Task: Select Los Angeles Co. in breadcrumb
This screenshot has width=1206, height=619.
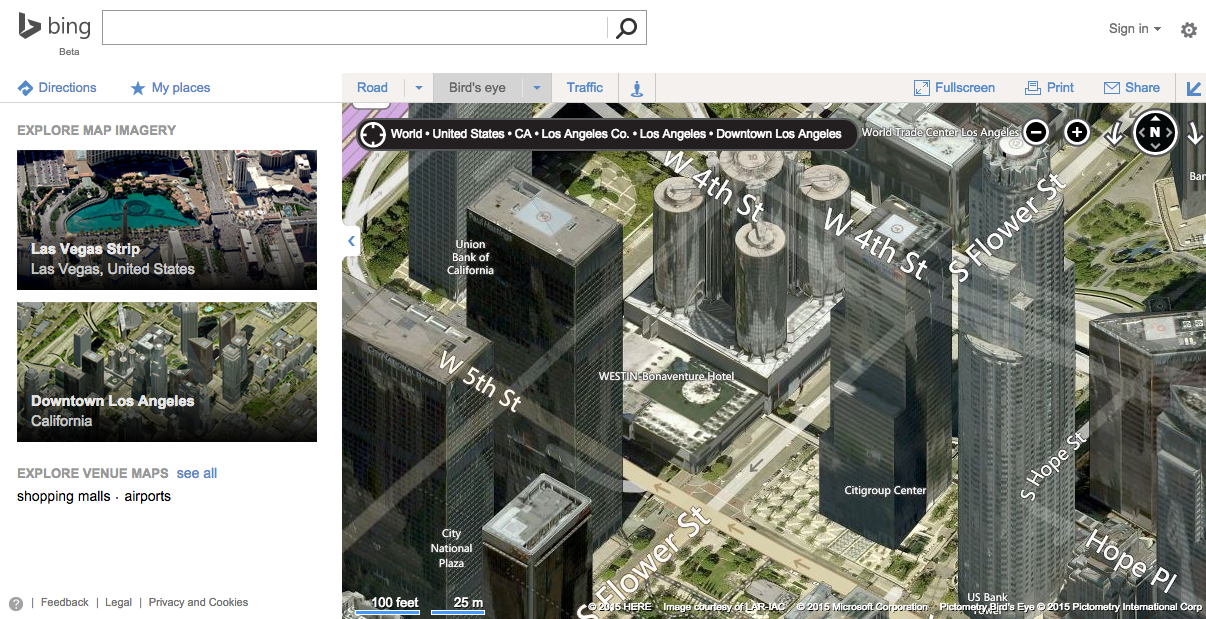Action: pos(585,134)
